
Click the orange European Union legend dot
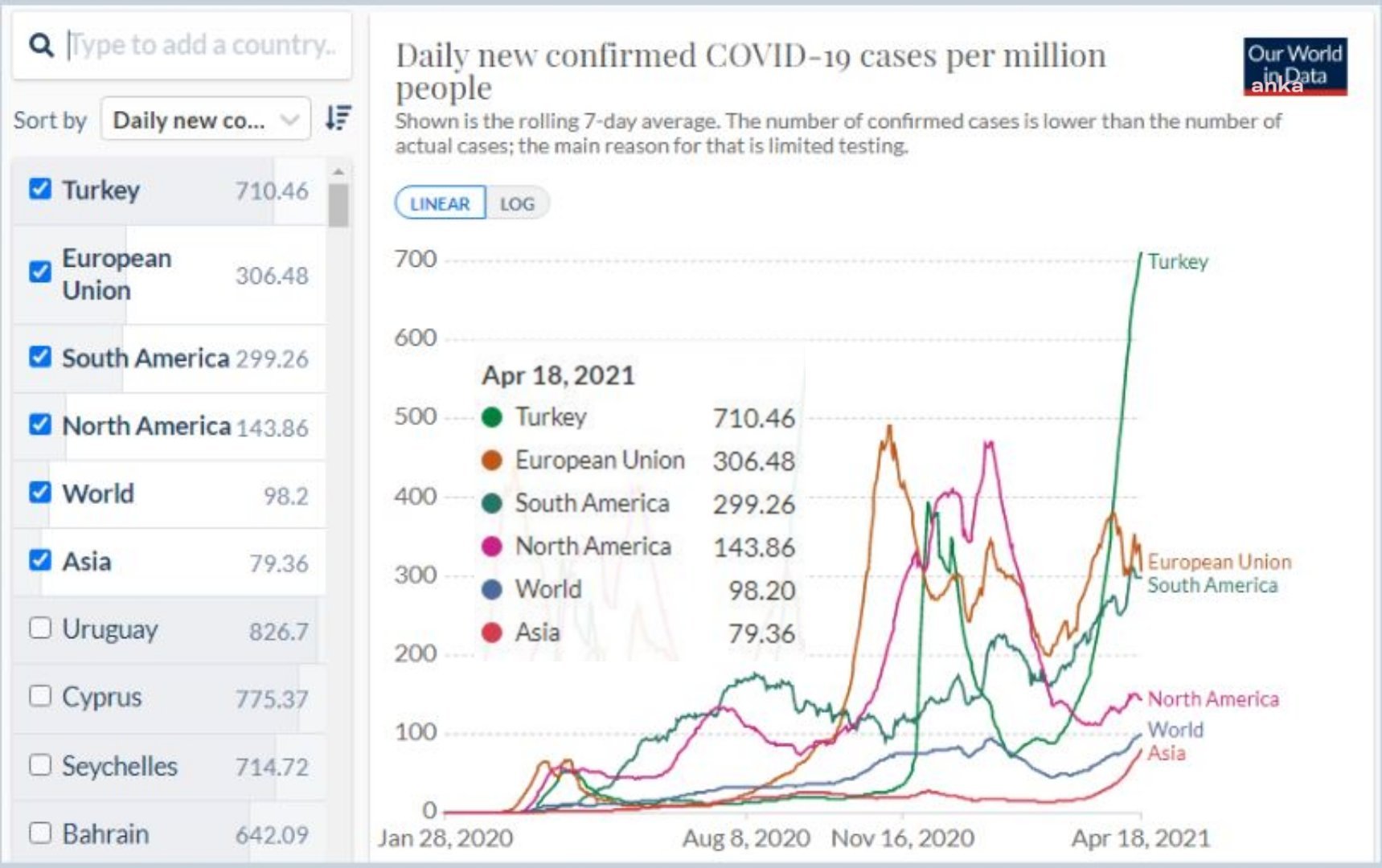coord(492,461)
